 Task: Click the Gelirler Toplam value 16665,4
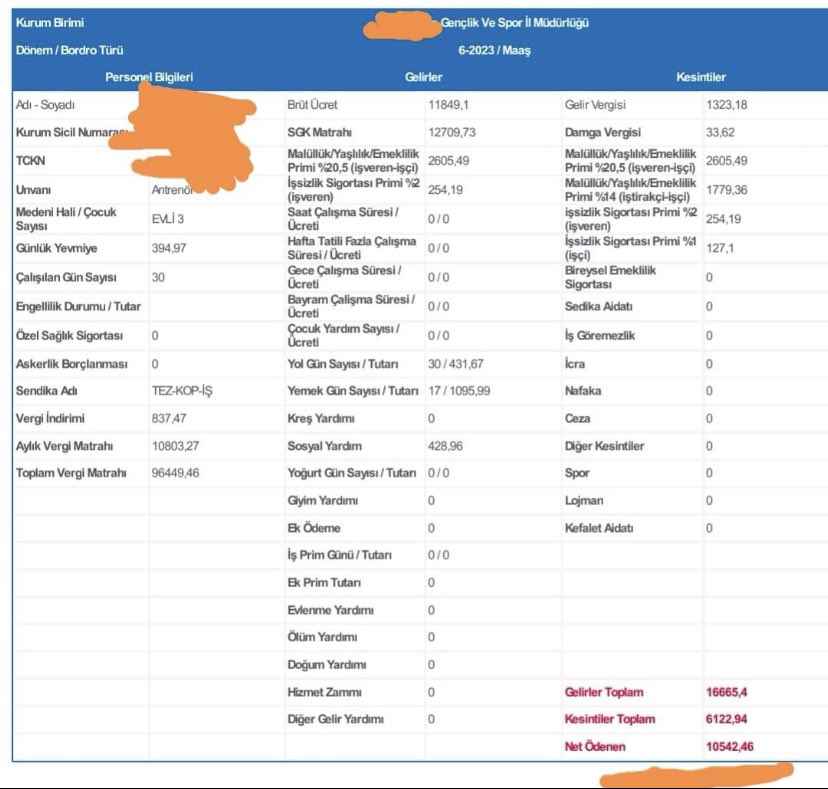(x=727, y=692)
